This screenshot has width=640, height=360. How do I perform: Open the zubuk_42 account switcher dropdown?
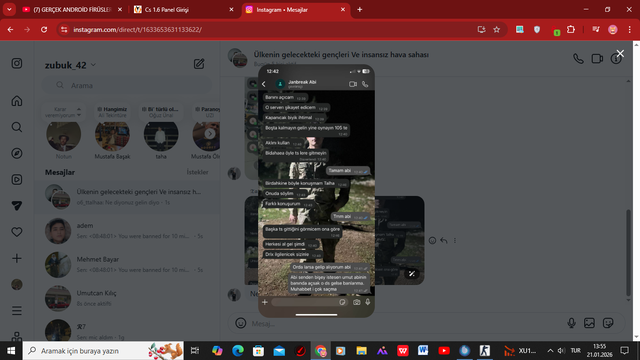pos(70,65)
